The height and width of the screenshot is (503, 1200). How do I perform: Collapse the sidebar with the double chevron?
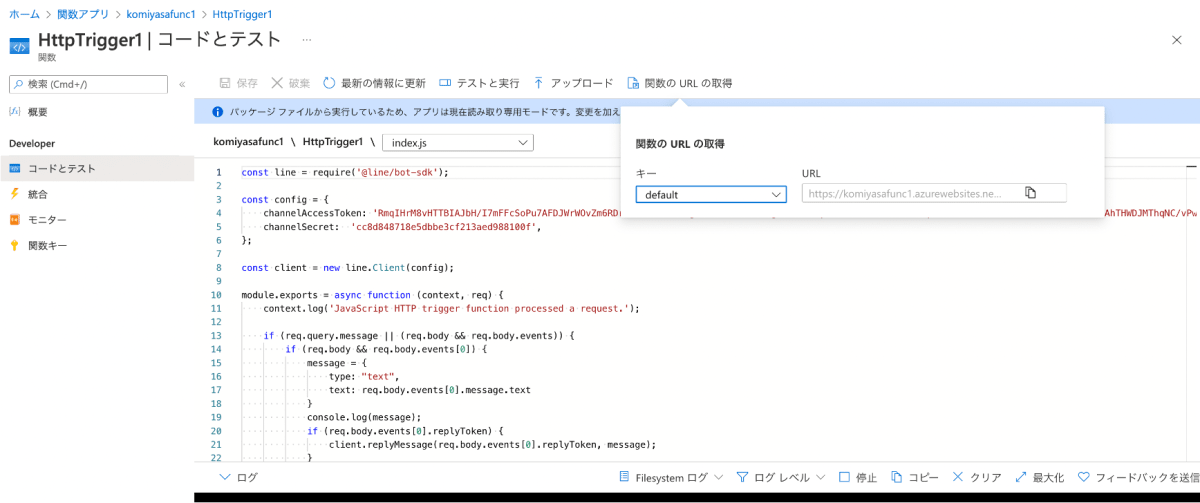point(182,84)
